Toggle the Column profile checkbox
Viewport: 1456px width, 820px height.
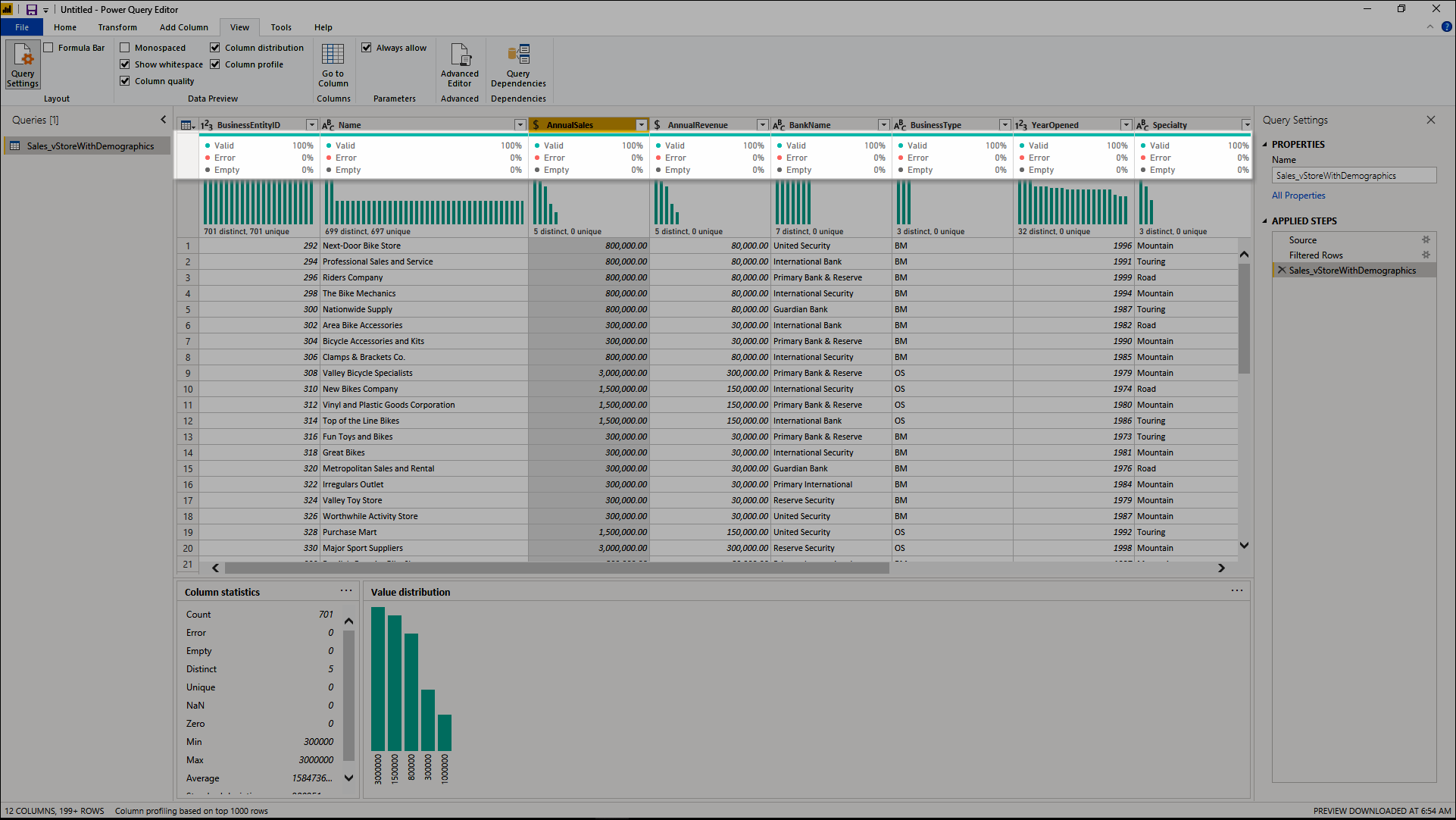click(x=216, y=64)
